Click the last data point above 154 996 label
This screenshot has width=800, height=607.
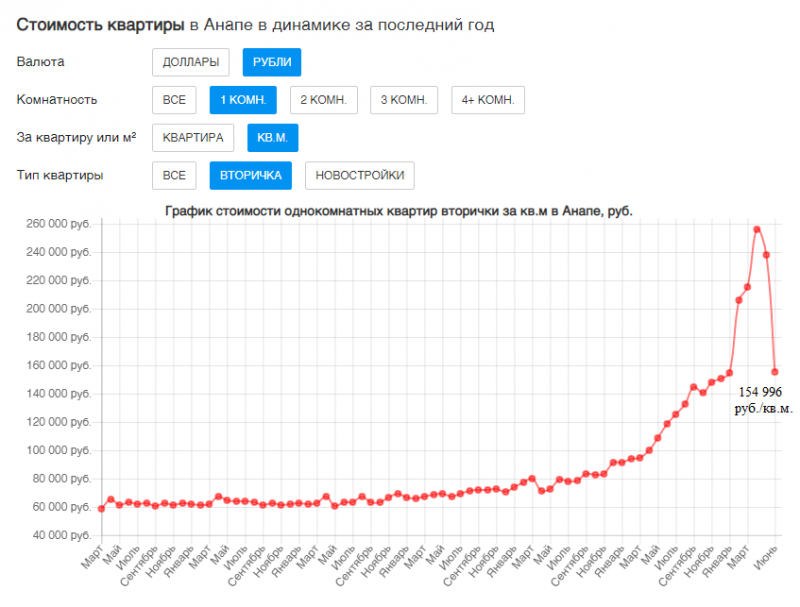pos(775,372)
